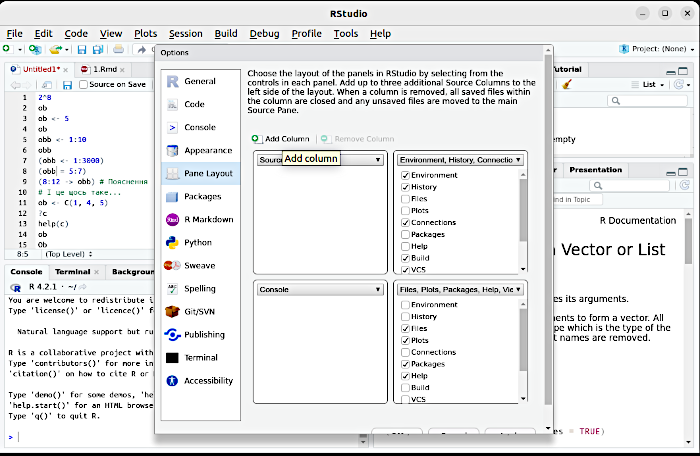Open Python options category

(x=200, y=243)
